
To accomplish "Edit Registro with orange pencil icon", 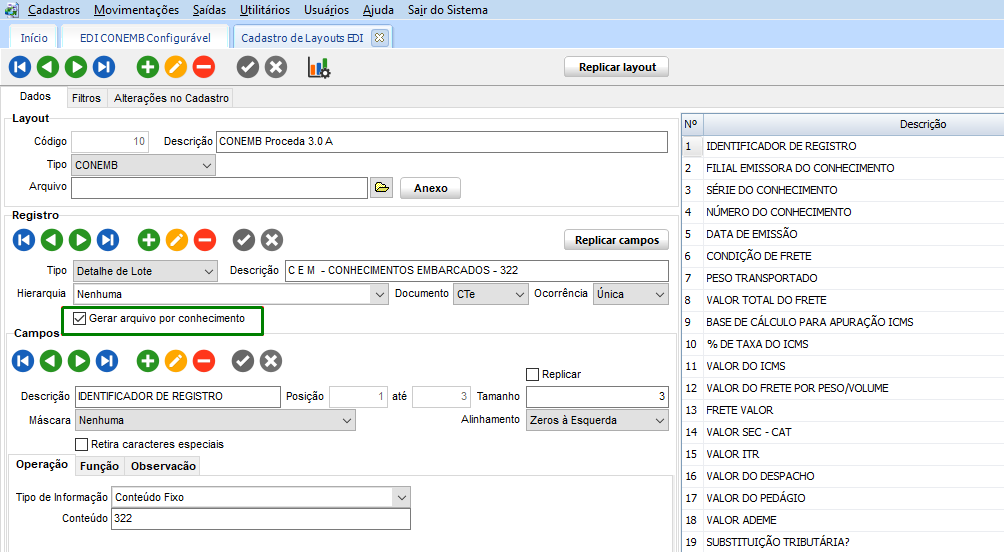I will click(177, 240).
